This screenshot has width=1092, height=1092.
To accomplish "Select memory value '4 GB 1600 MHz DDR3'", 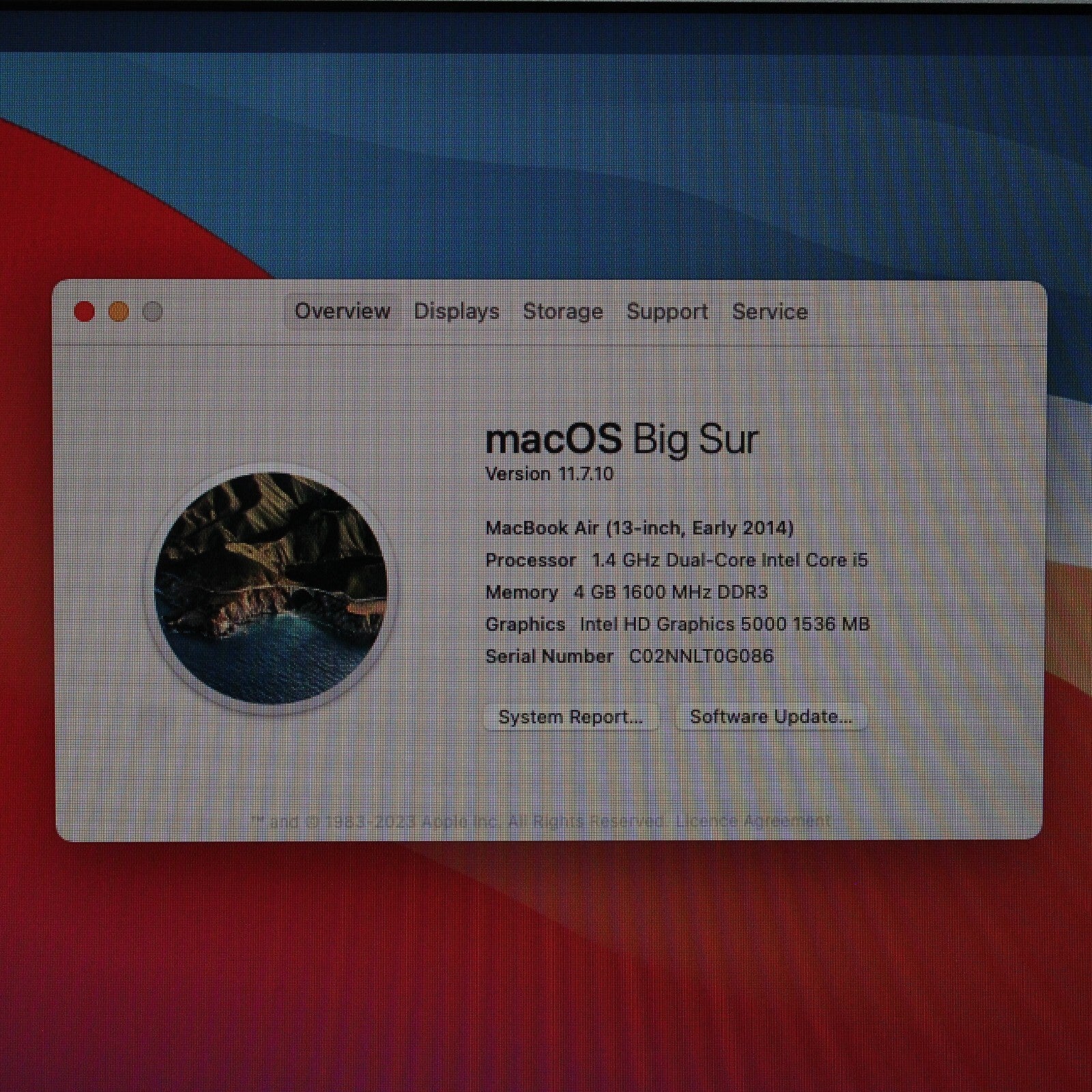I will pos(670,592).
